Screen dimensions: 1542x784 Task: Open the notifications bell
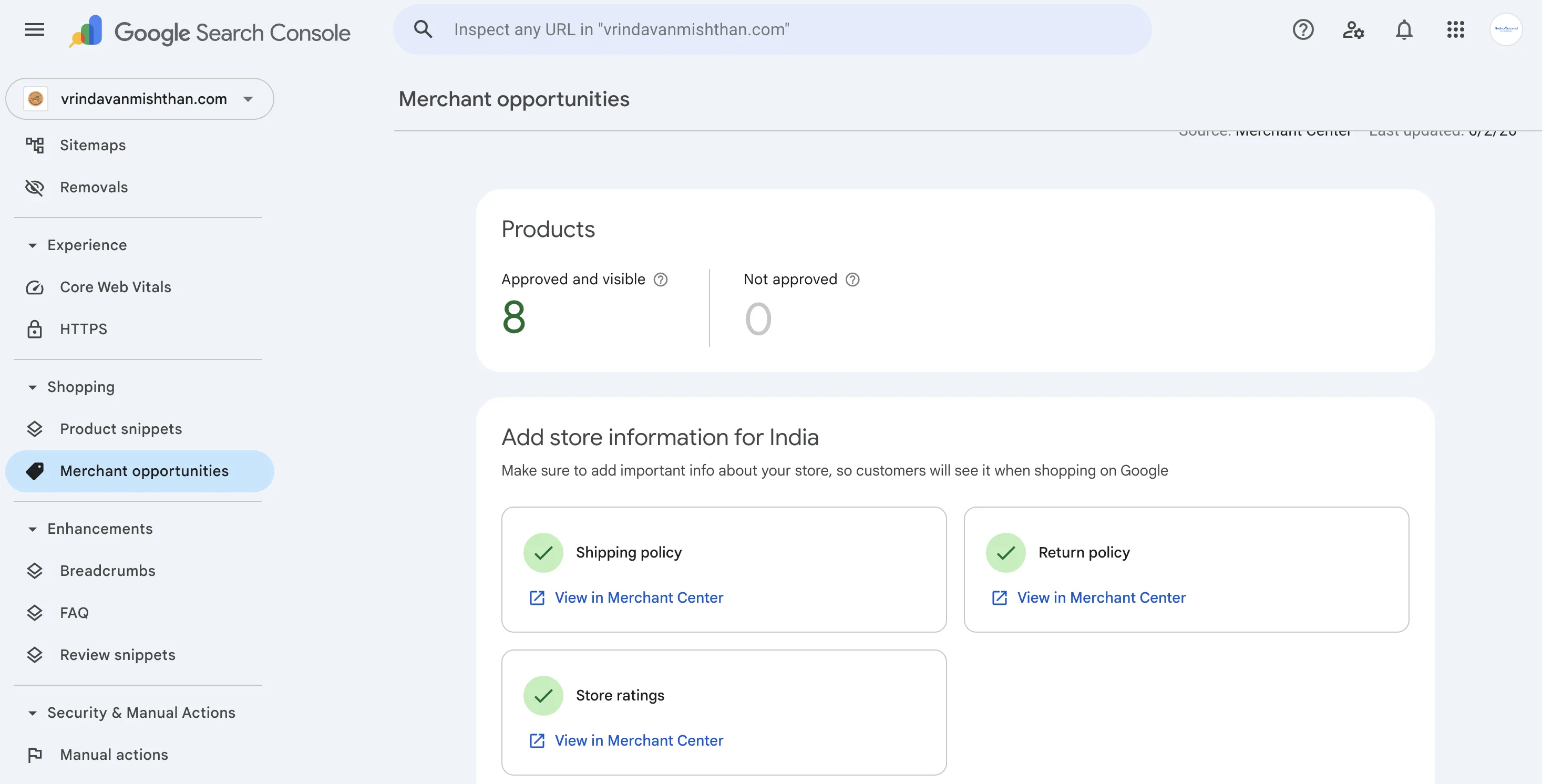(x=1404, y=29)
